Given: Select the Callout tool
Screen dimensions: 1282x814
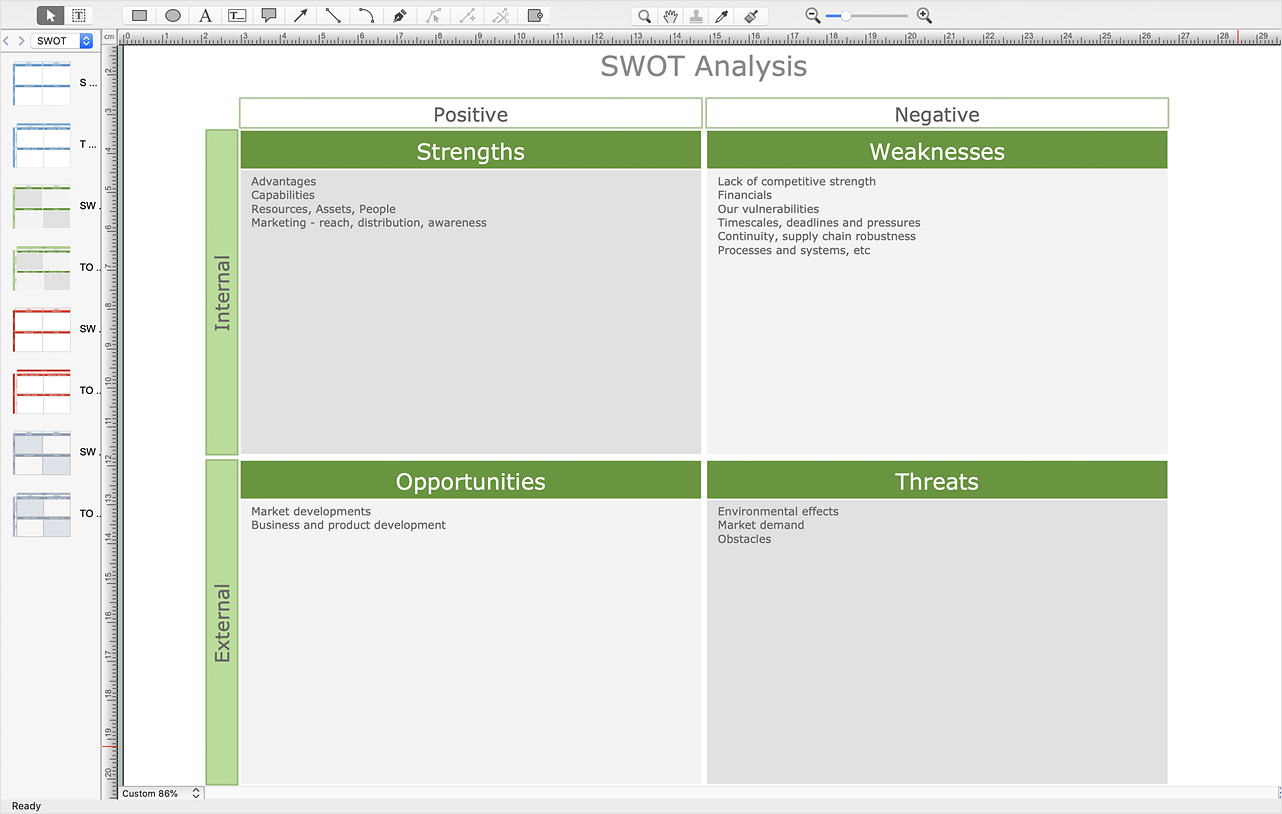Looking at the screenshot, I should 269,15.
